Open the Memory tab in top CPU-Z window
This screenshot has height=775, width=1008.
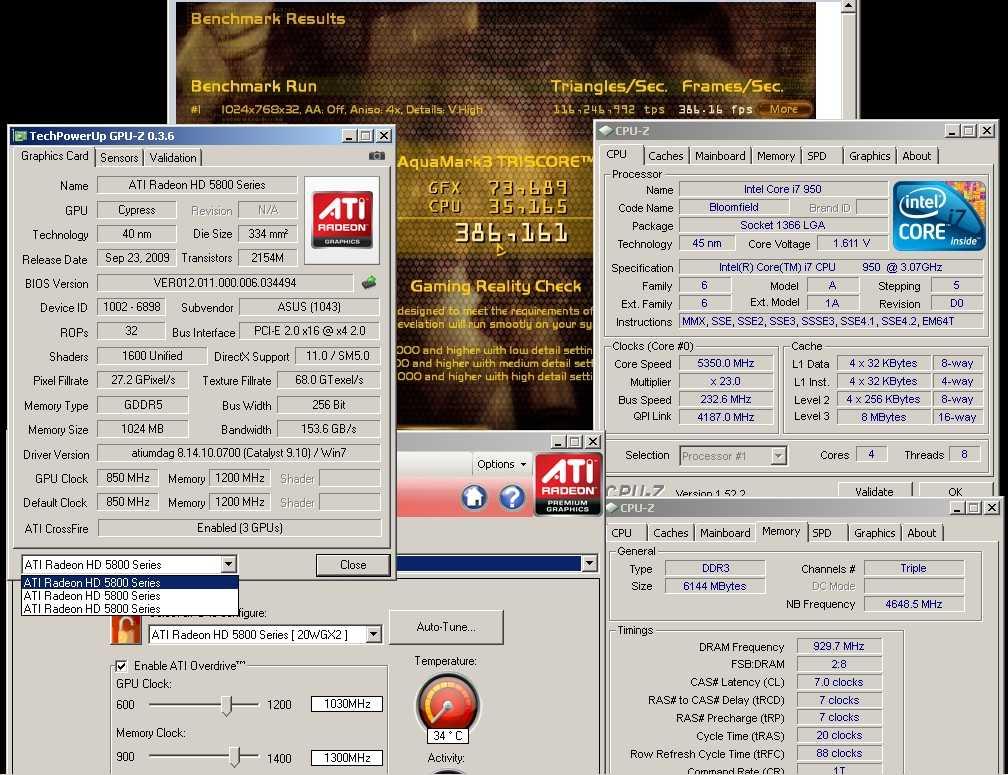pos(776,156)
